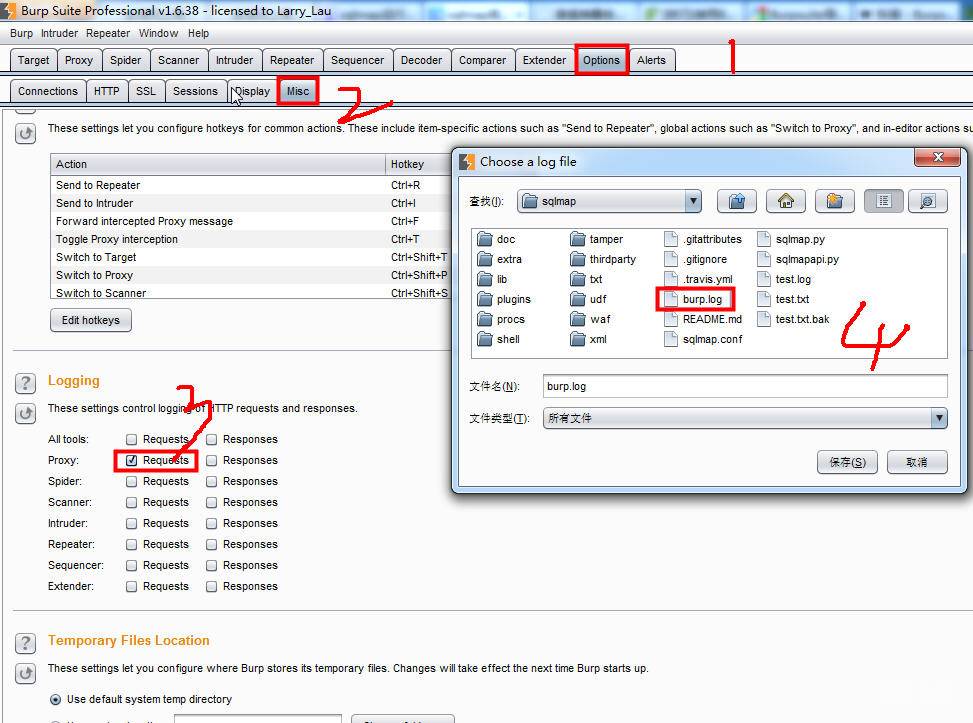Viewport: 973px width, 723px height.
Task: Open the Burp menu
Action: click(21, 33)
